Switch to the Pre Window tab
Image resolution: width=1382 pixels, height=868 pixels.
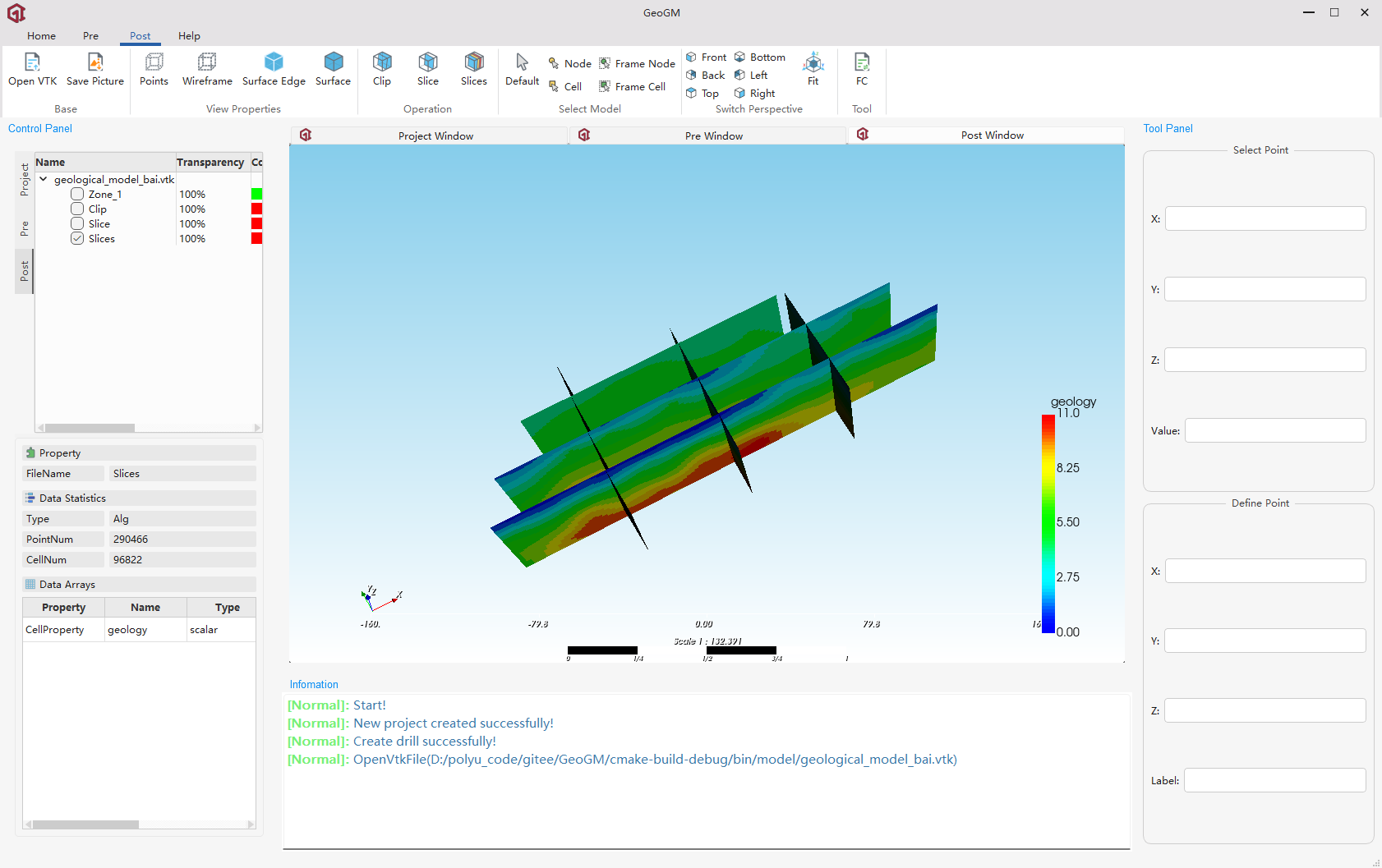pyautogui.click(x=713, y=135)
